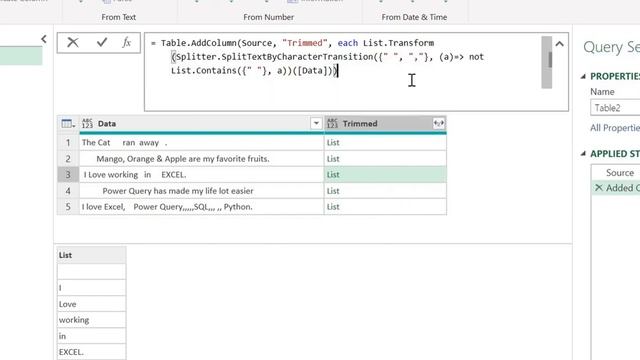Click the highlighted List cell in row 3
The image size is (640, 360).
click(x=385, y=175)
